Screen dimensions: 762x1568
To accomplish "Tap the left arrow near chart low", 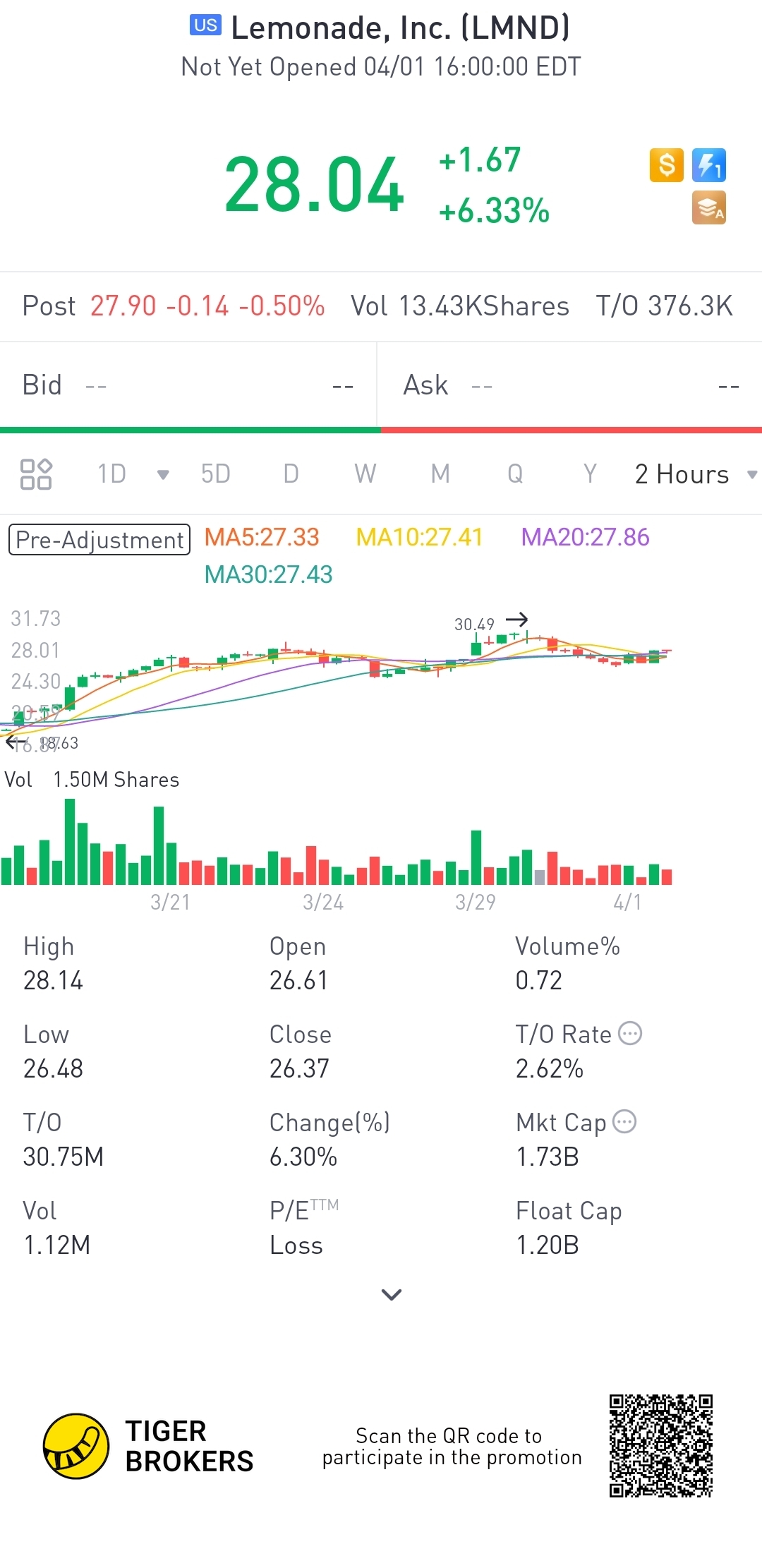I will click(16, 742).
